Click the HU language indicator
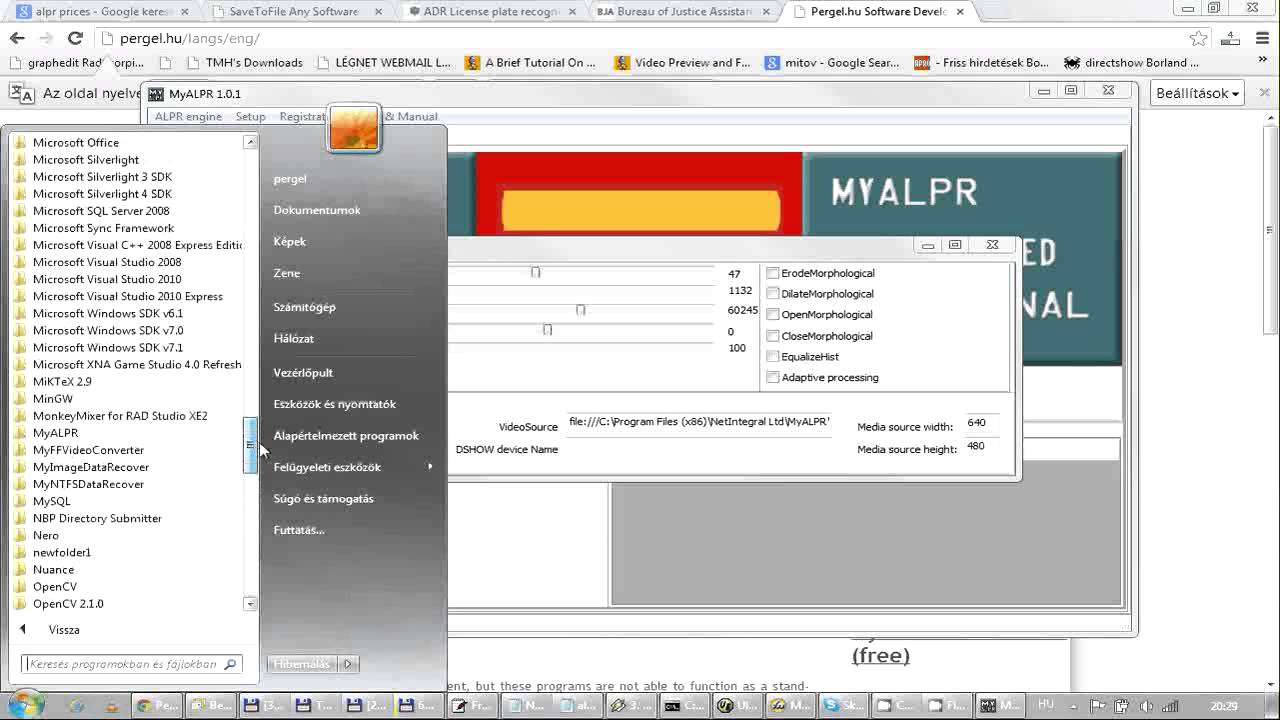Viewport: 1280px width, 720px height. pos(1046,705)
